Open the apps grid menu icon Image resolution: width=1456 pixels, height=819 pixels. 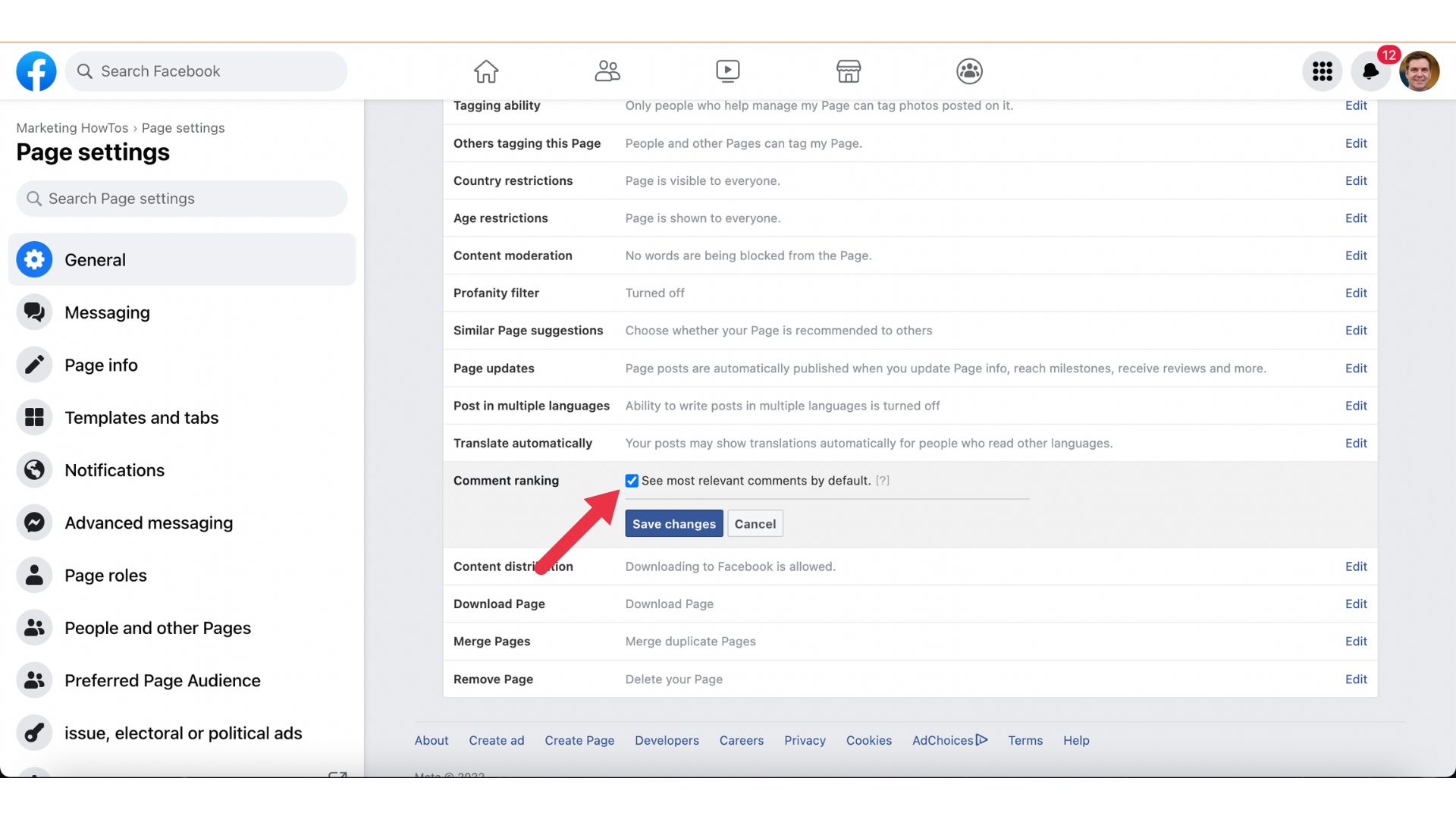click(x=1322, y=71)
